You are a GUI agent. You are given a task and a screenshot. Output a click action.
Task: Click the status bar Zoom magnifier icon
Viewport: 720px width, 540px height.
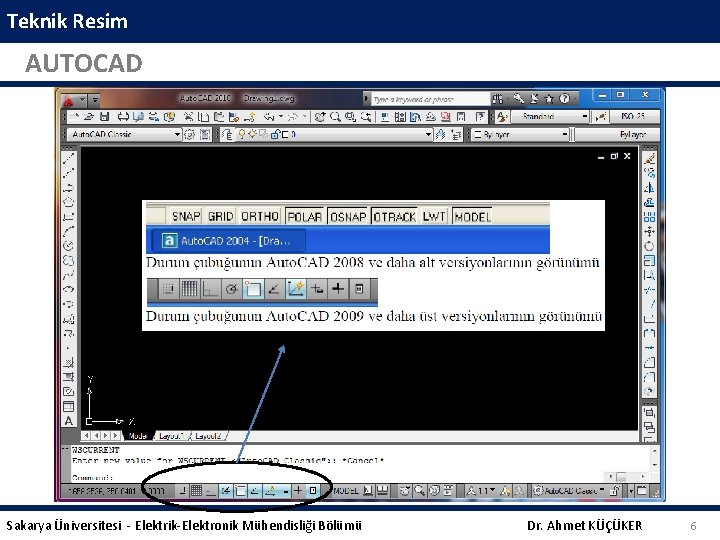(x=419, y=490)
